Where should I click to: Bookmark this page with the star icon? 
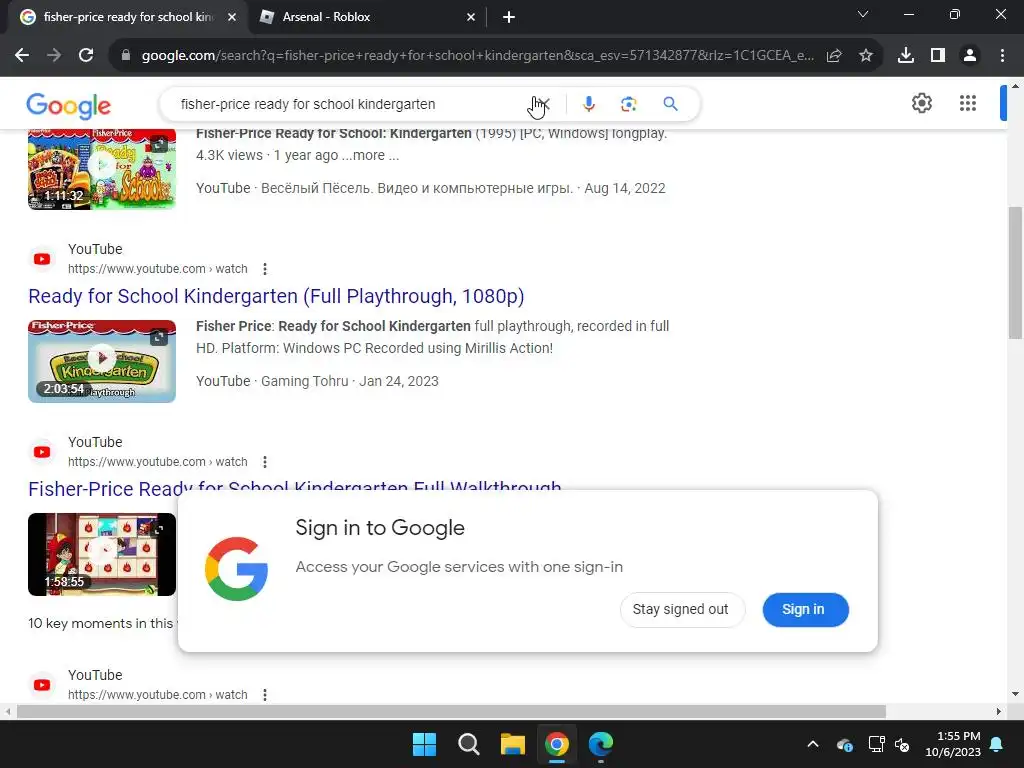pos(866,56)
